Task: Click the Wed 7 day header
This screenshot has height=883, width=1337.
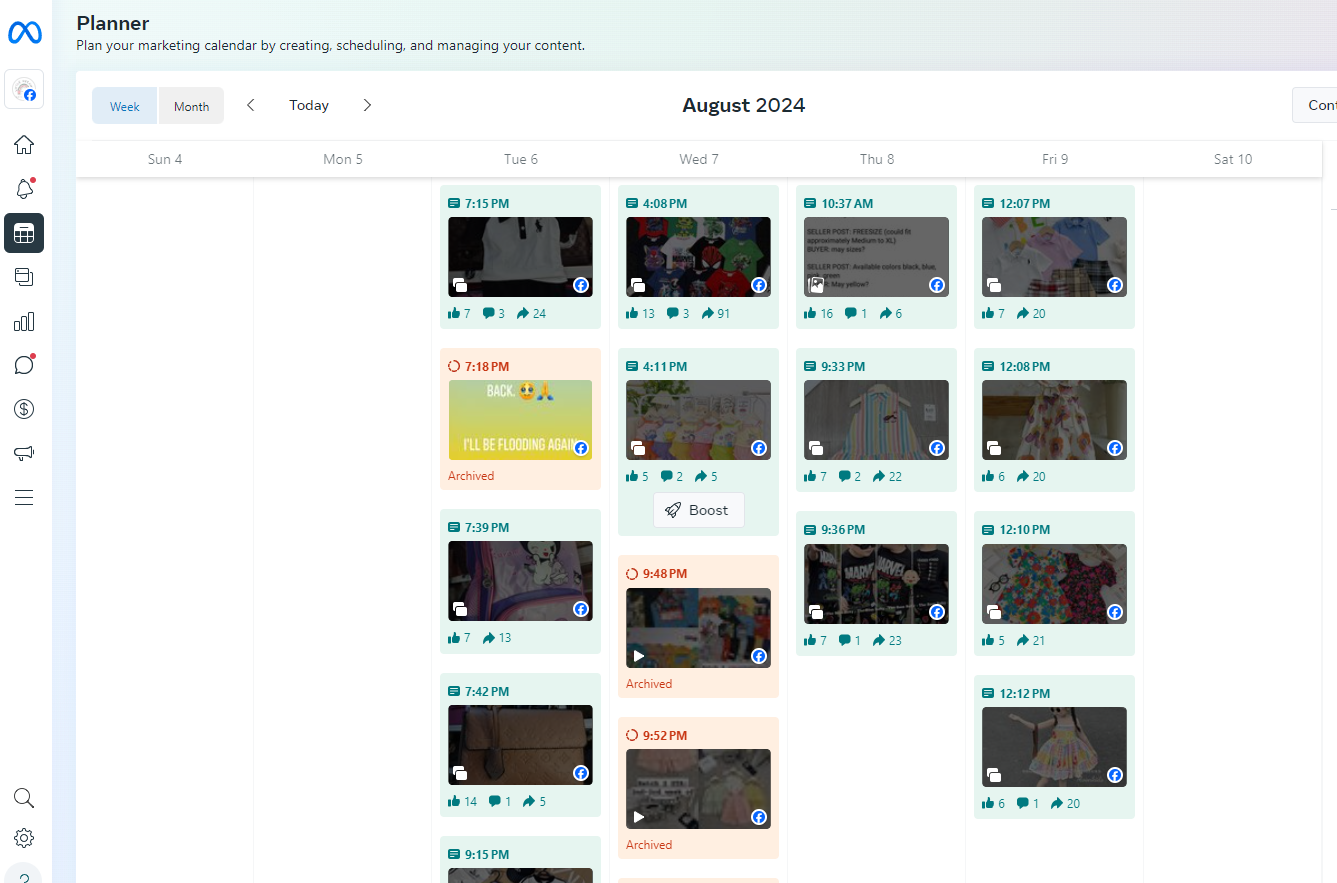Action: pyautogui.click(x=699, y=159)
